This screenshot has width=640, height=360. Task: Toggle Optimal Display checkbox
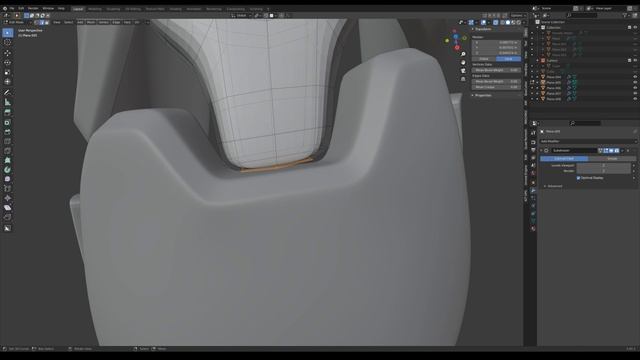pos(578,178)
